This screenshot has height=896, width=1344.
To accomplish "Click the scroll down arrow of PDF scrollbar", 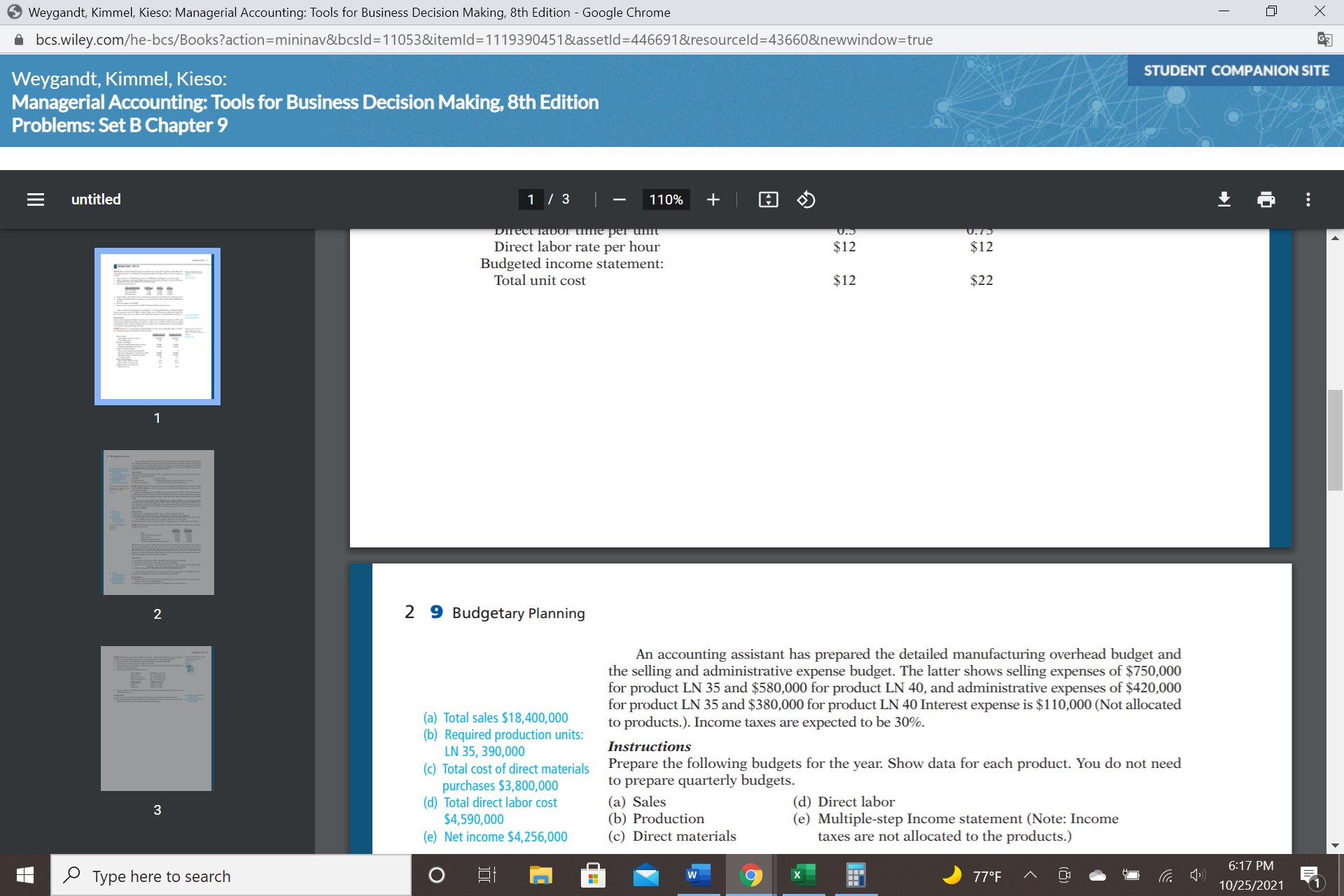I will tap(1335, 845).
